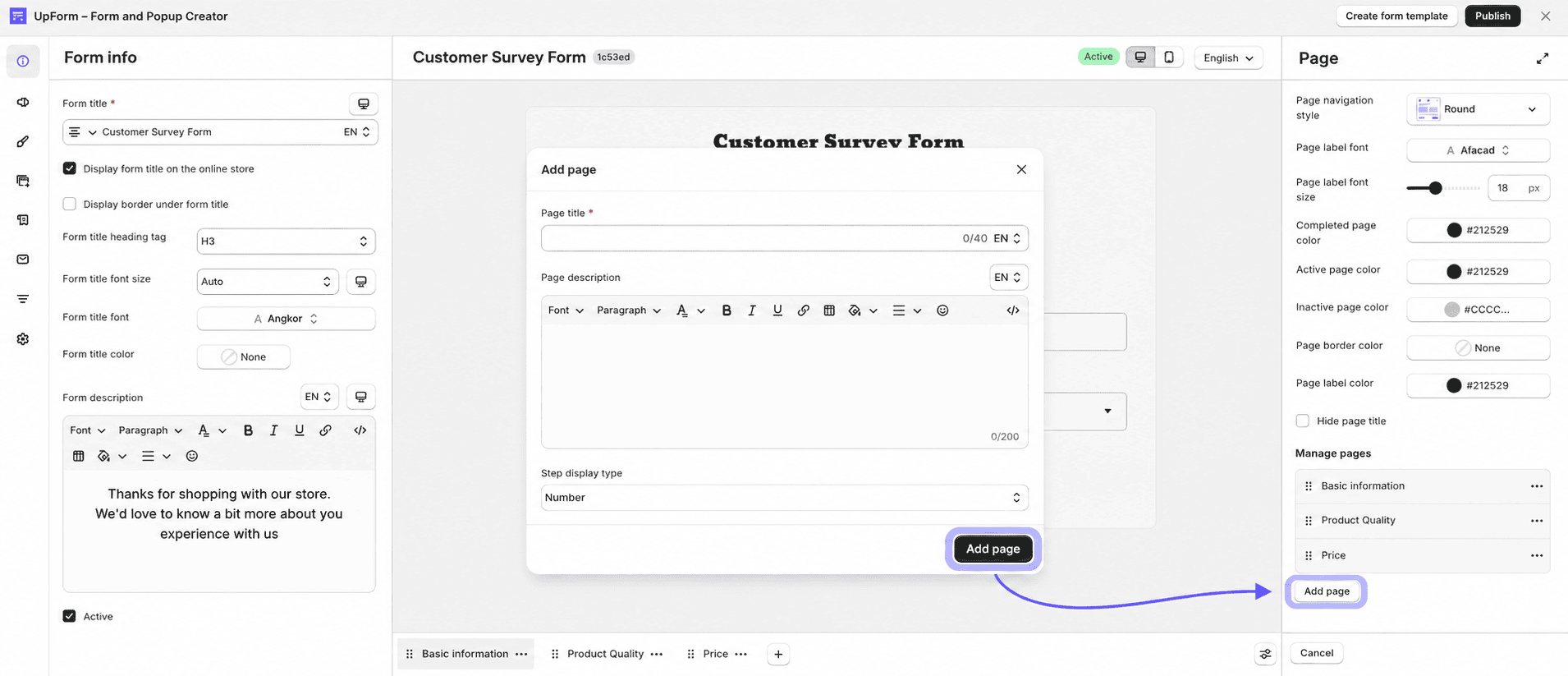Check Hide page title option

click(x=1303, y=421)
